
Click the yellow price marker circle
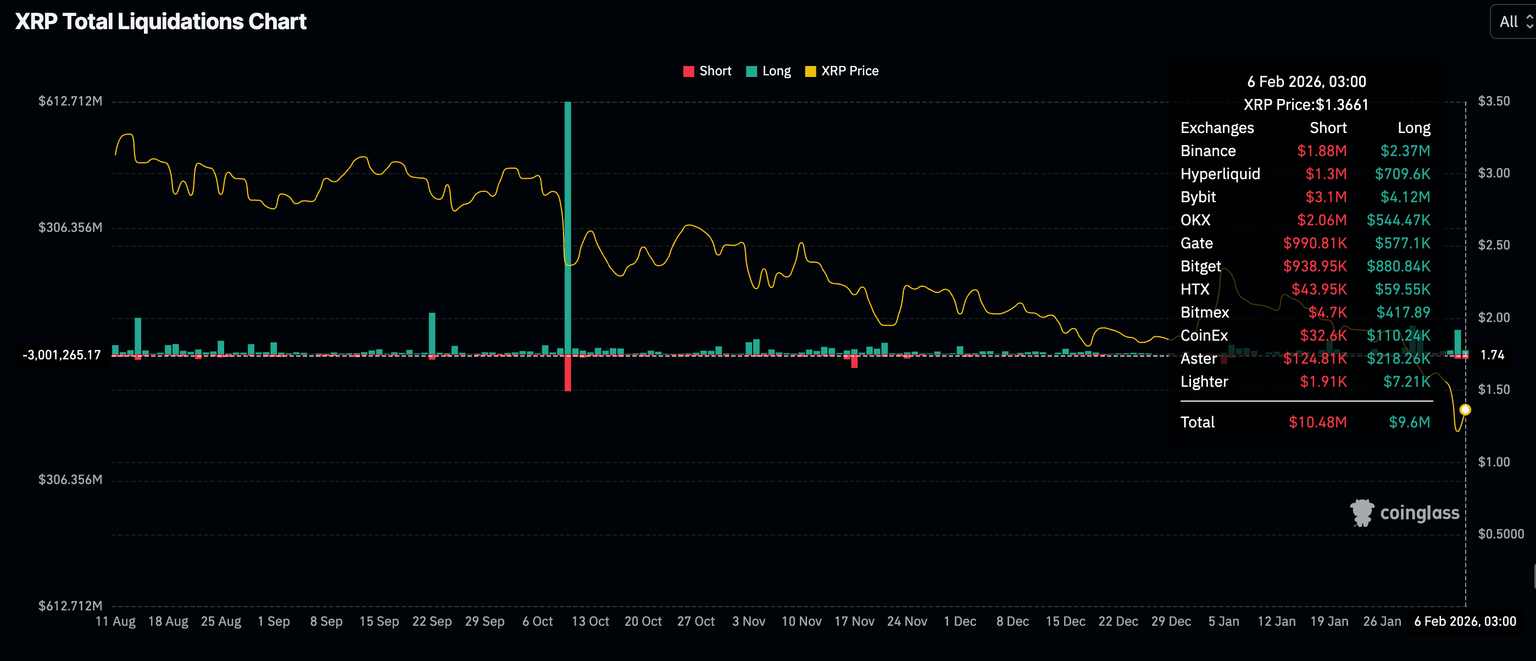point(1465,409)
